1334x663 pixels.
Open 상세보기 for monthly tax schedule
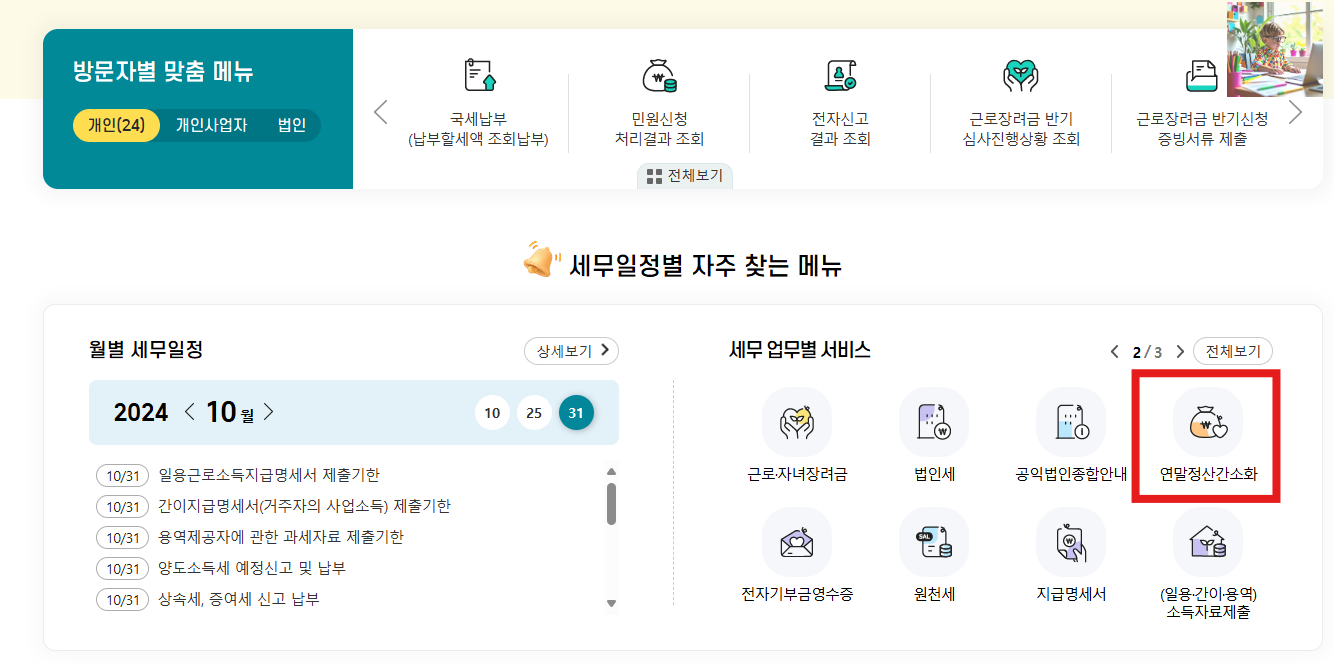(571, 351)
